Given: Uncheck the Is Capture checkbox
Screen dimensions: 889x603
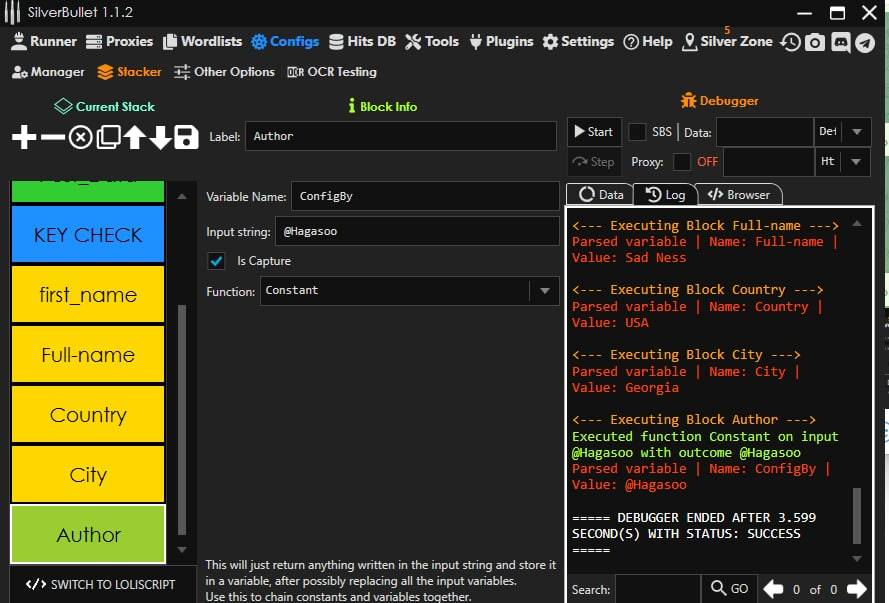Looking at the screenshot, I should (x=216, y=261).
